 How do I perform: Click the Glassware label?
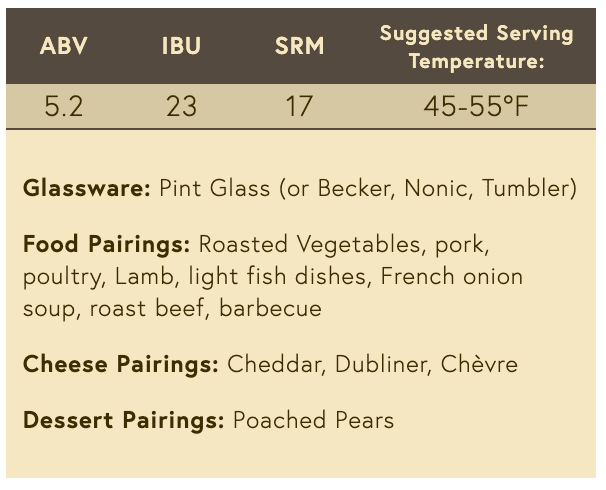click(86, 189)
